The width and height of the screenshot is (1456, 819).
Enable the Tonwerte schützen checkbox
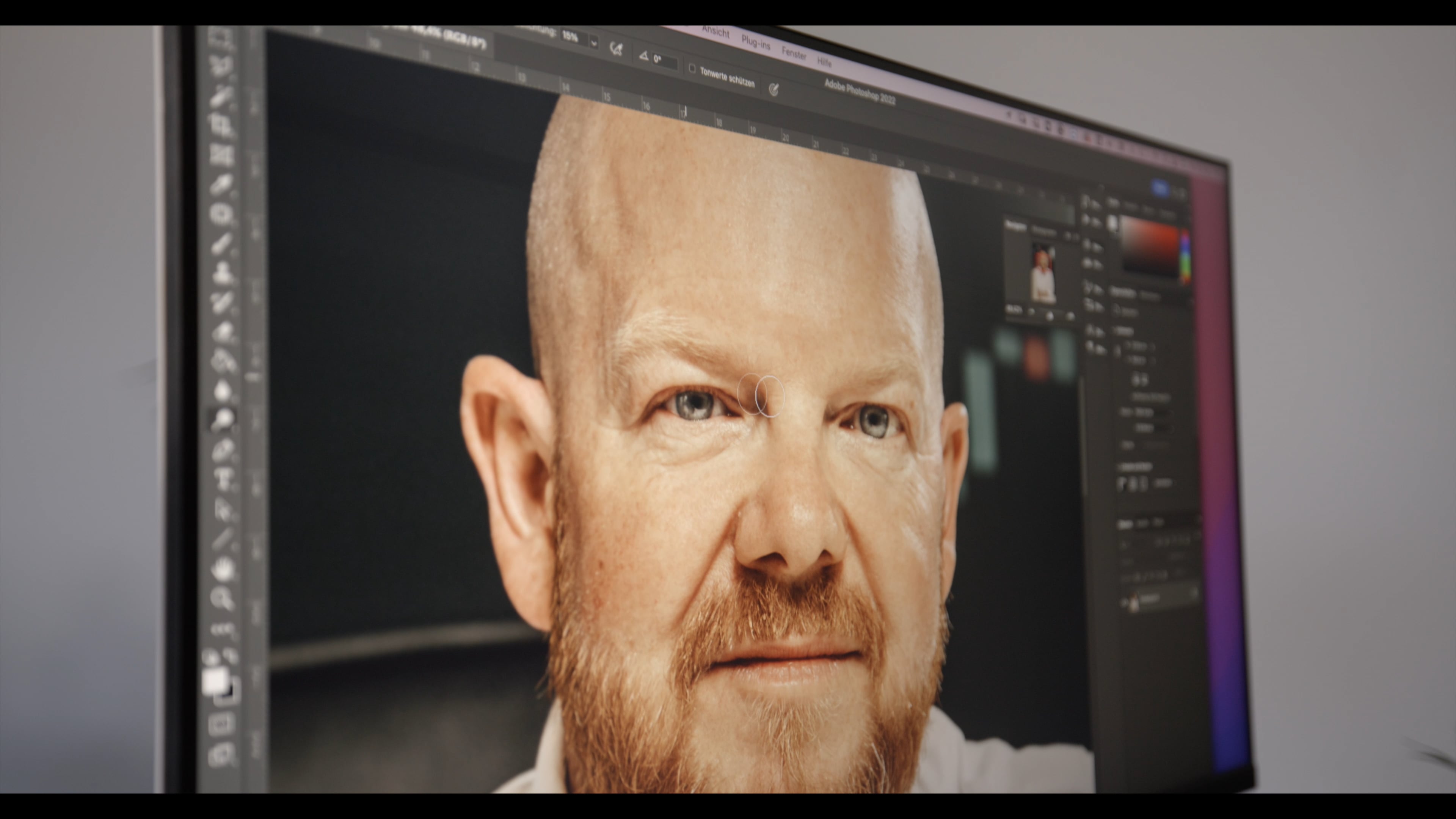pos(692,68)
